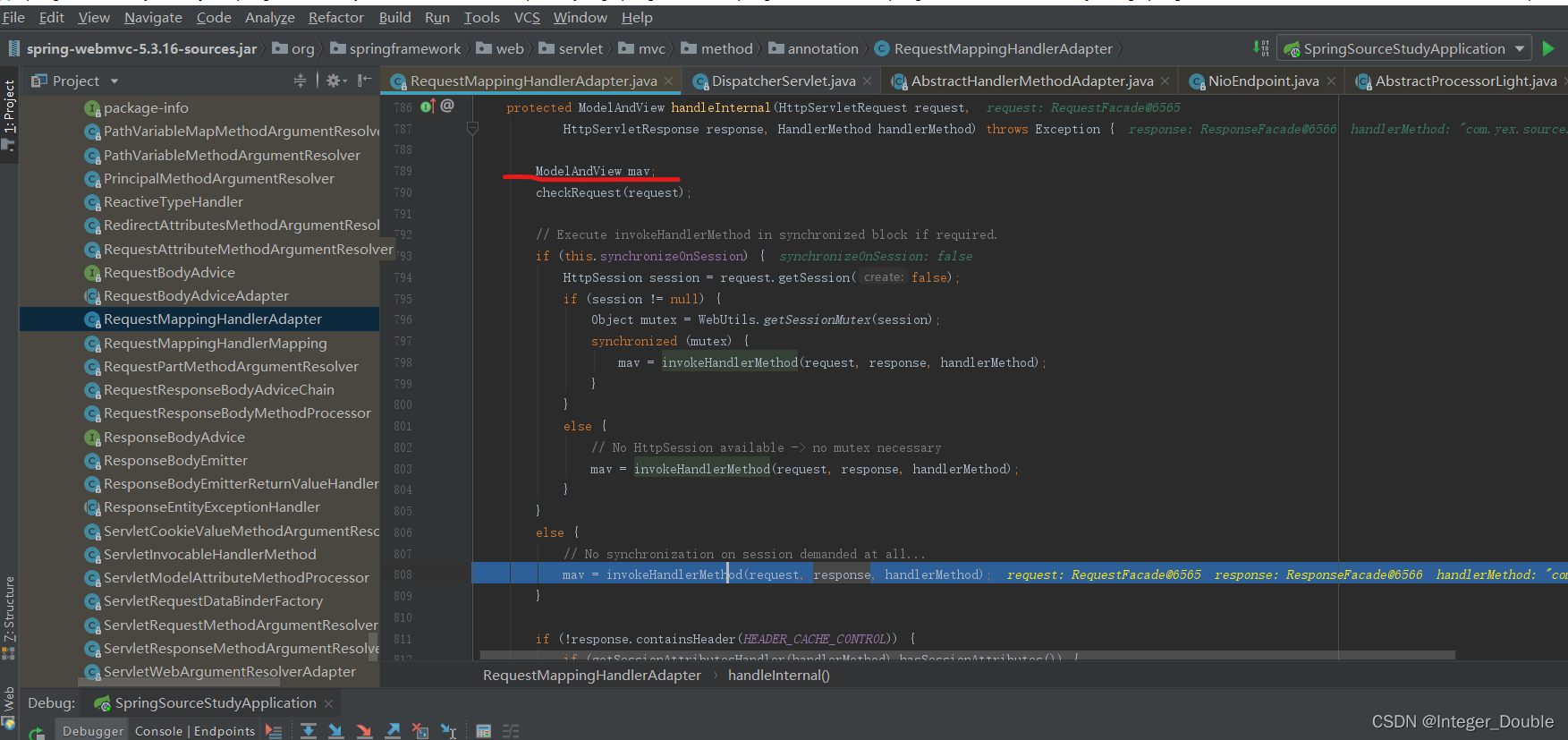Image resolution: width=1568 pixels, height=740 pixels.
Task: Click servlet breadcrumb folder
Action: (571, 49)
